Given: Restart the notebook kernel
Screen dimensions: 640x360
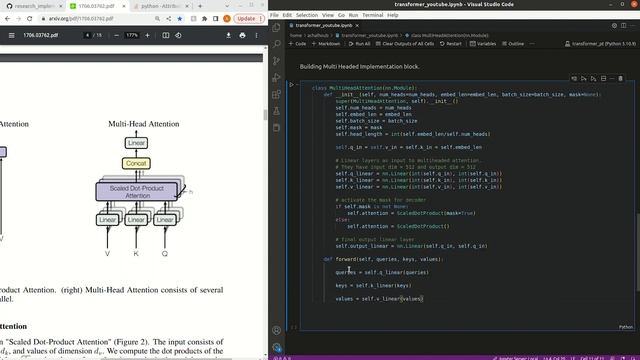Looking at the screenshot, I should point(451,44).
